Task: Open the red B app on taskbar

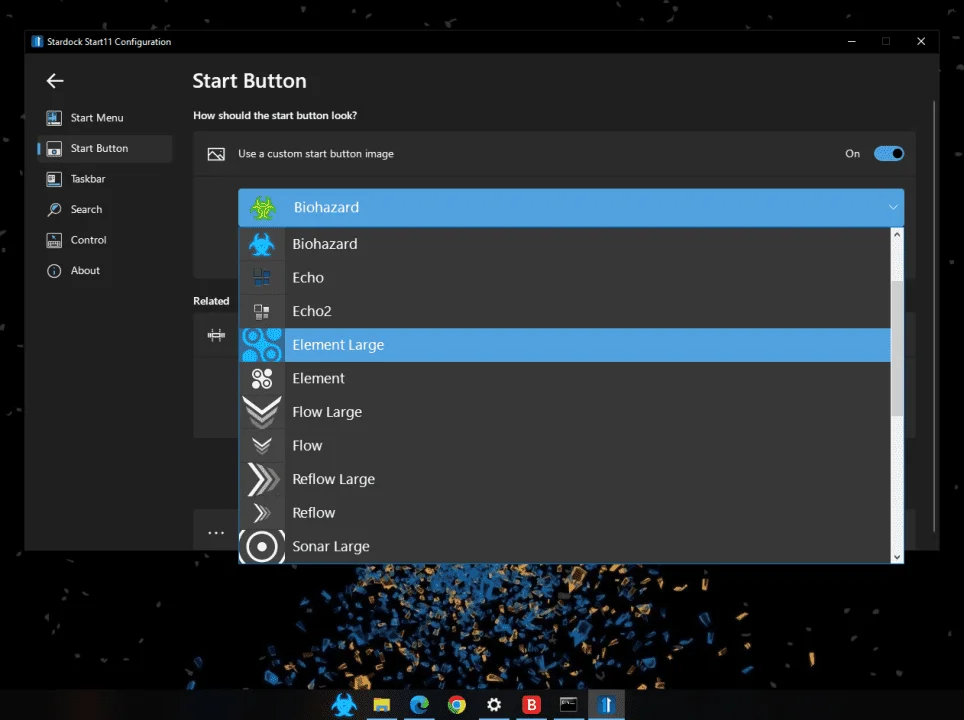Action: point(532,705)
